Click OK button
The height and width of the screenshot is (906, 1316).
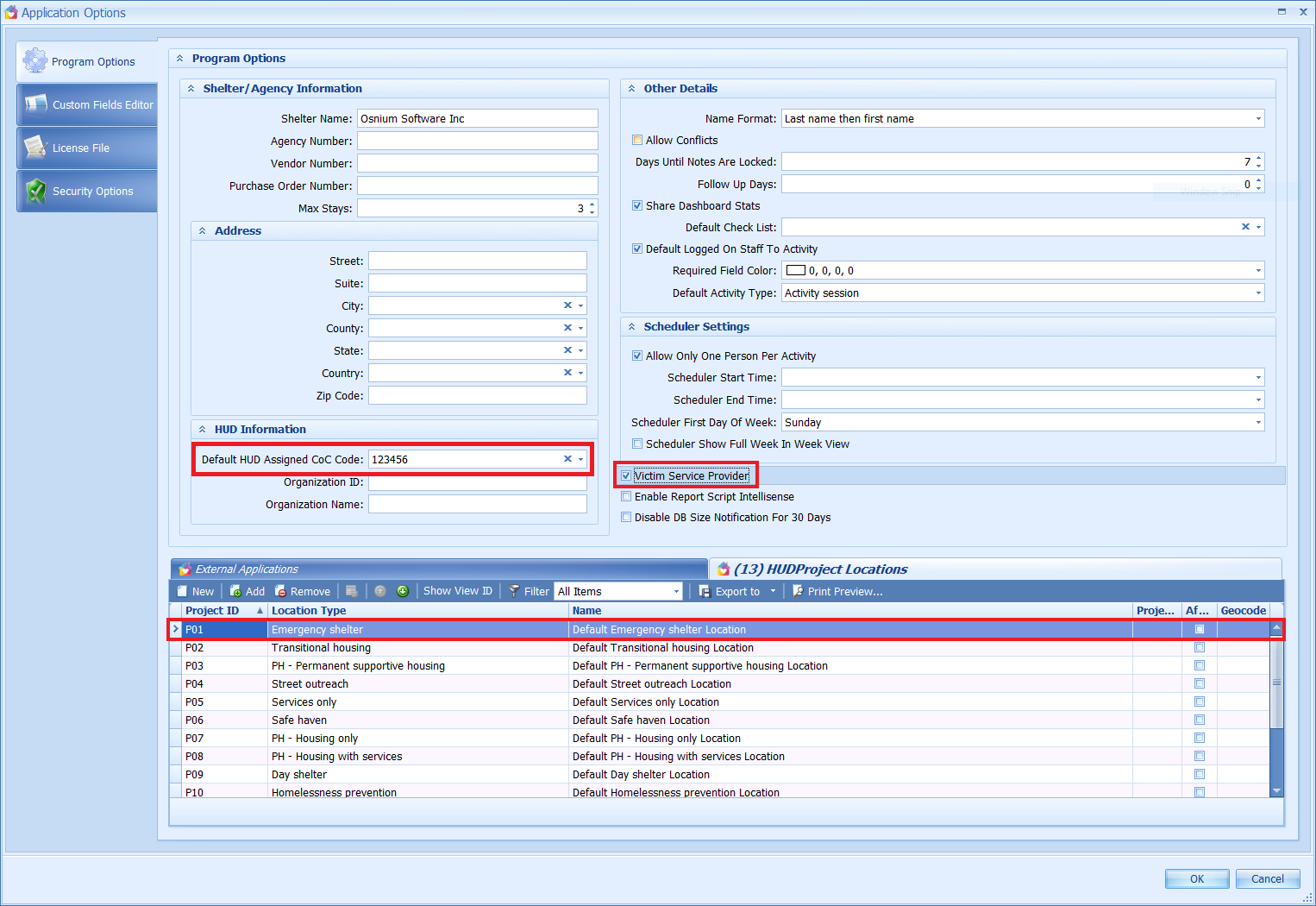point(1197,878)
